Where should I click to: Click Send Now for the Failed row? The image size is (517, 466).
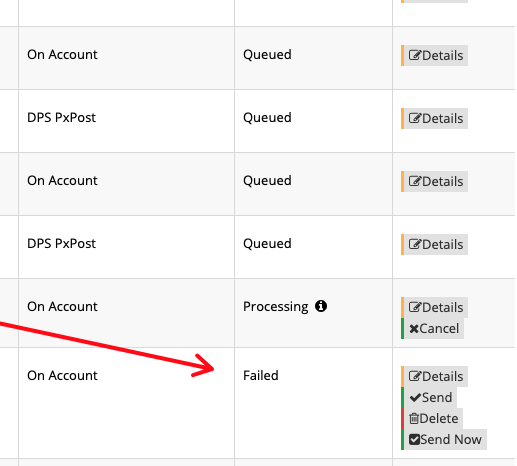(x=444, y=439)
